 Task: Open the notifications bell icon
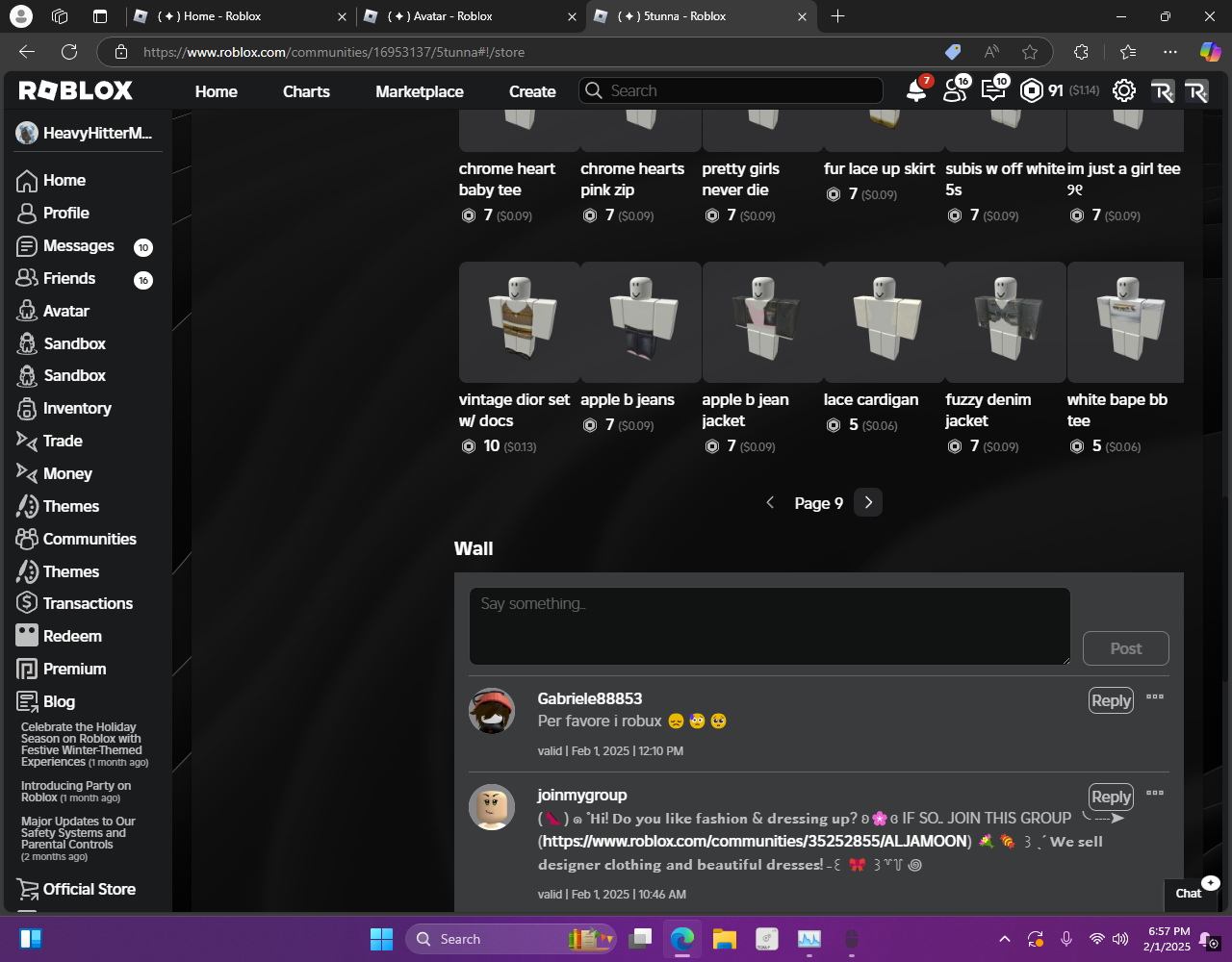coord(916,90)
